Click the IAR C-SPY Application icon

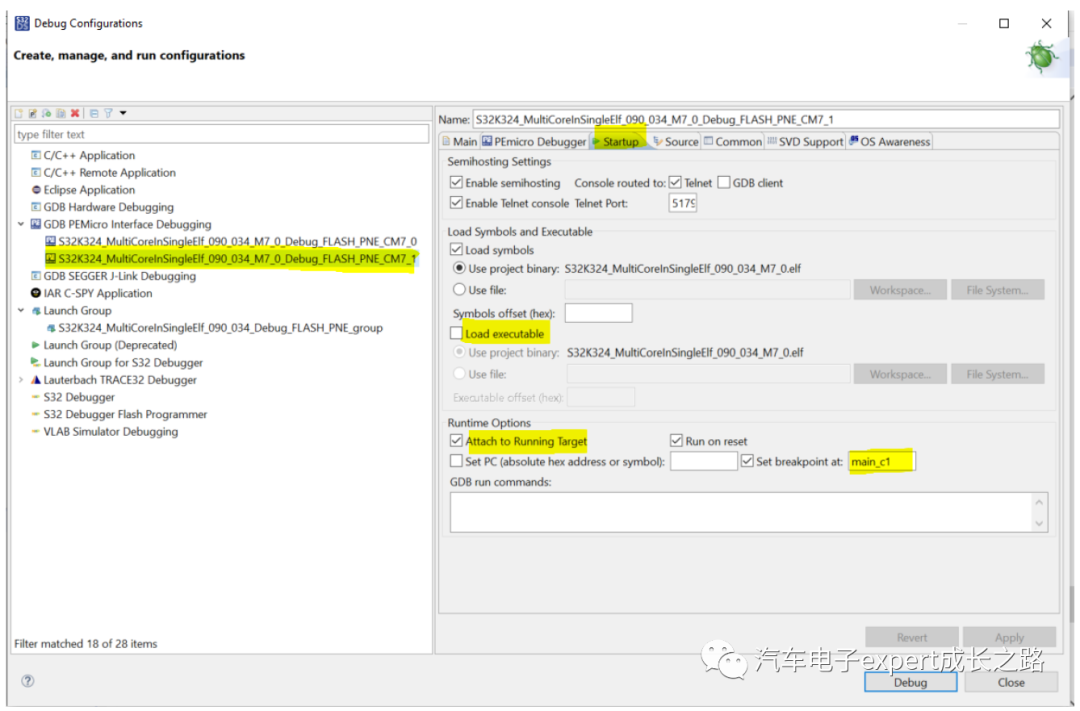click(36, 293)
